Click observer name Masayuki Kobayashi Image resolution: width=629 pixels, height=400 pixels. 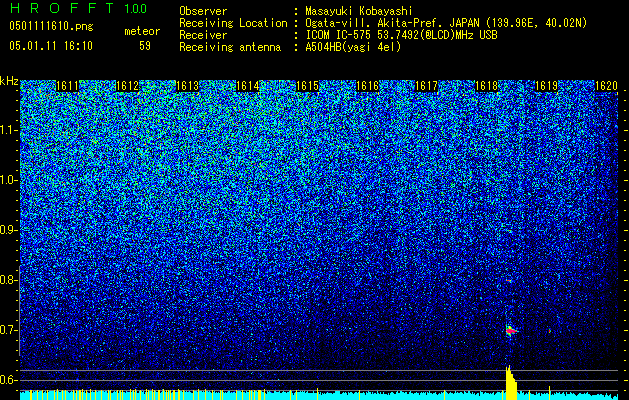358,11
